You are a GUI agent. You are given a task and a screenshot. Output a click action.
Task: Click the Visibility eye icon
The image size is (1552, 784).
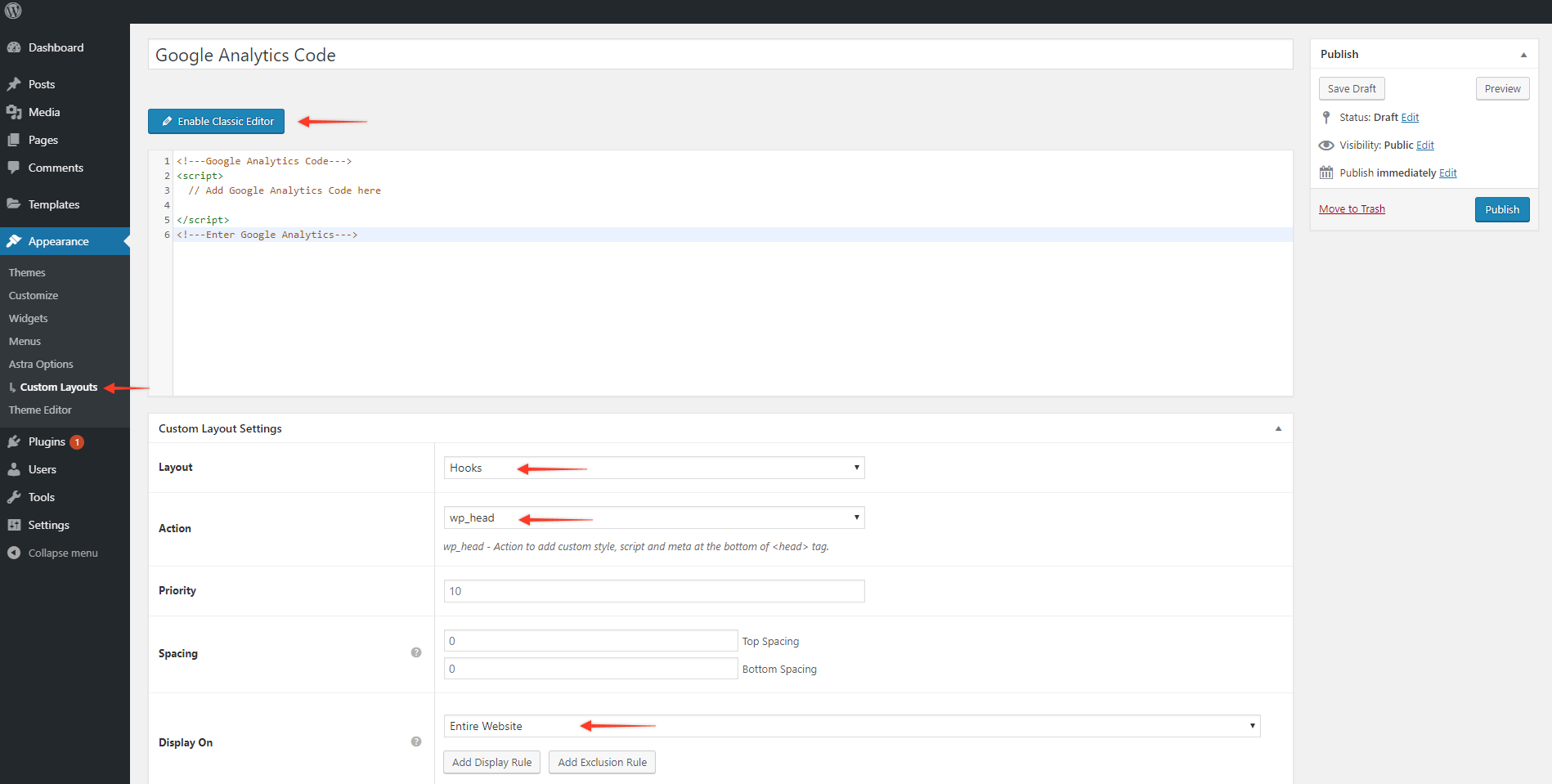1326,146
